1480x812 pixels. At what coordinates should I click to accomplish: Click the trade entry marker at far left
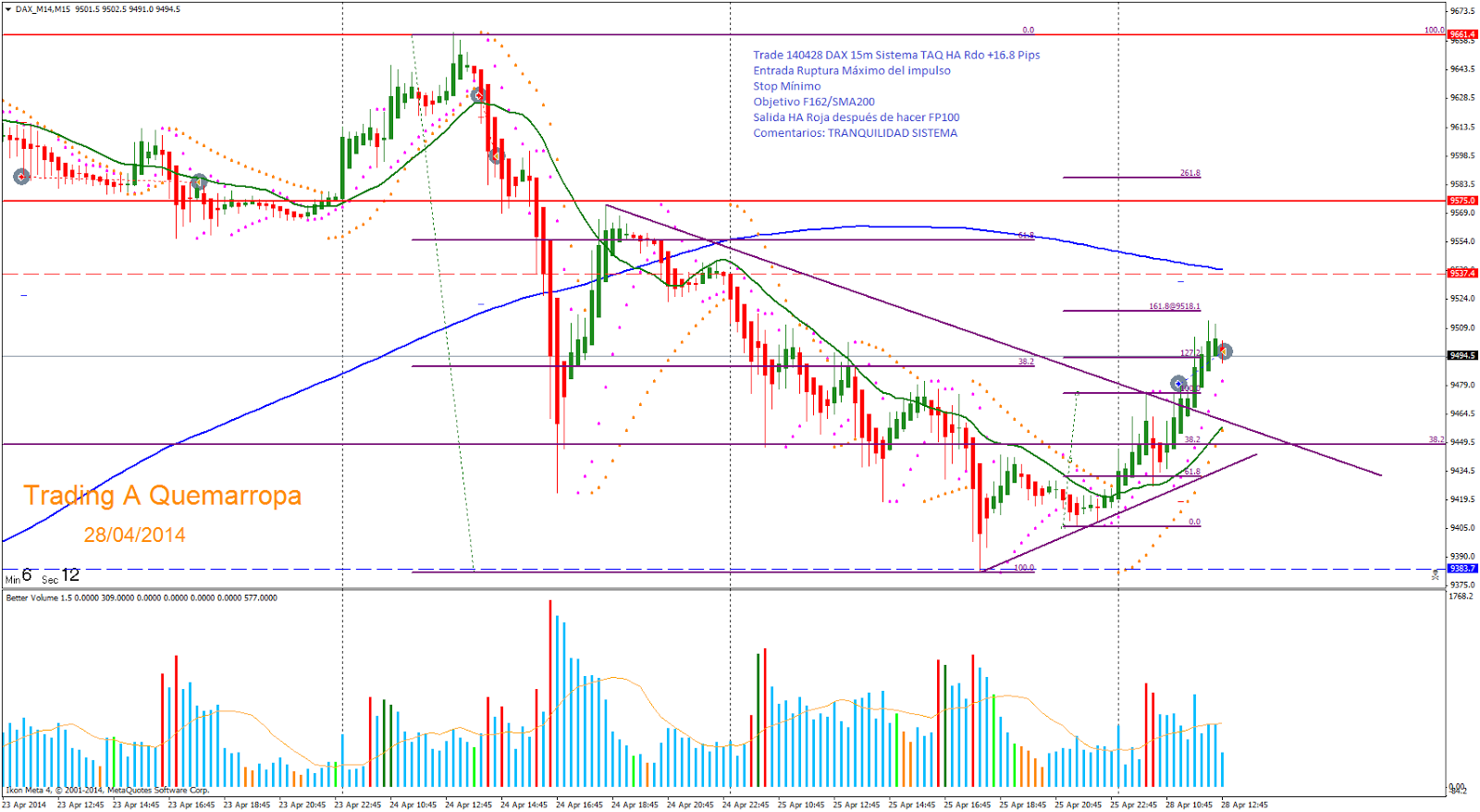21,176
